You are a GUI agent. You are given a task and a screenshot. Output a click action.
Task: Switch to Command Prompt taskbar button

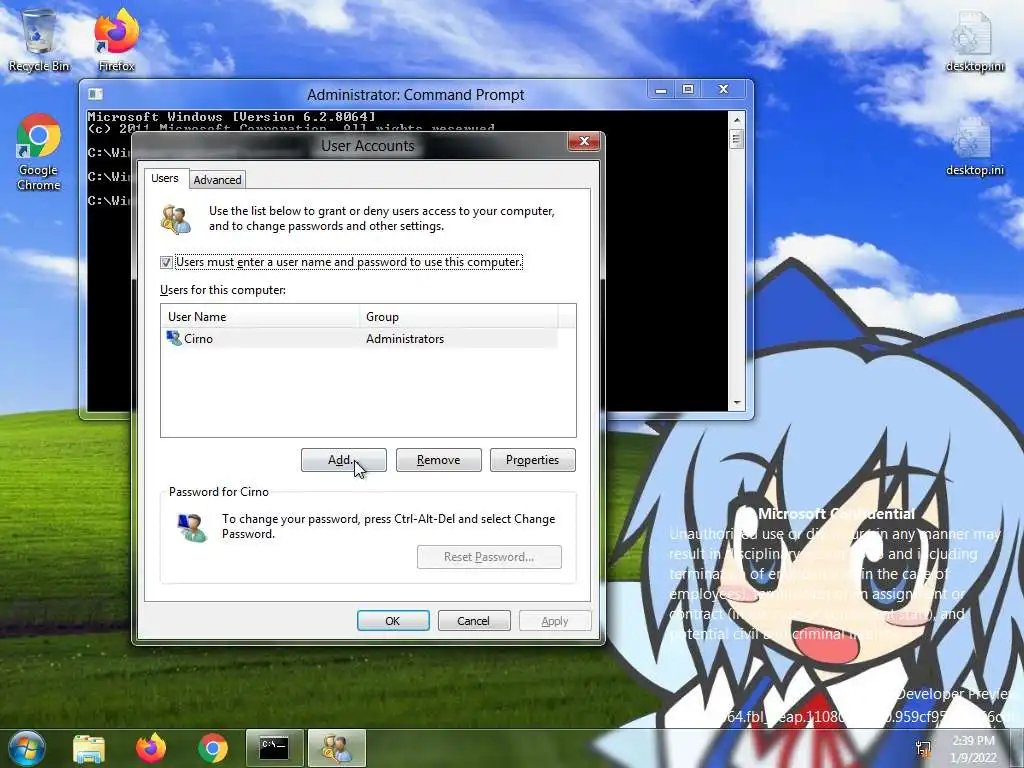coord(274,748)
